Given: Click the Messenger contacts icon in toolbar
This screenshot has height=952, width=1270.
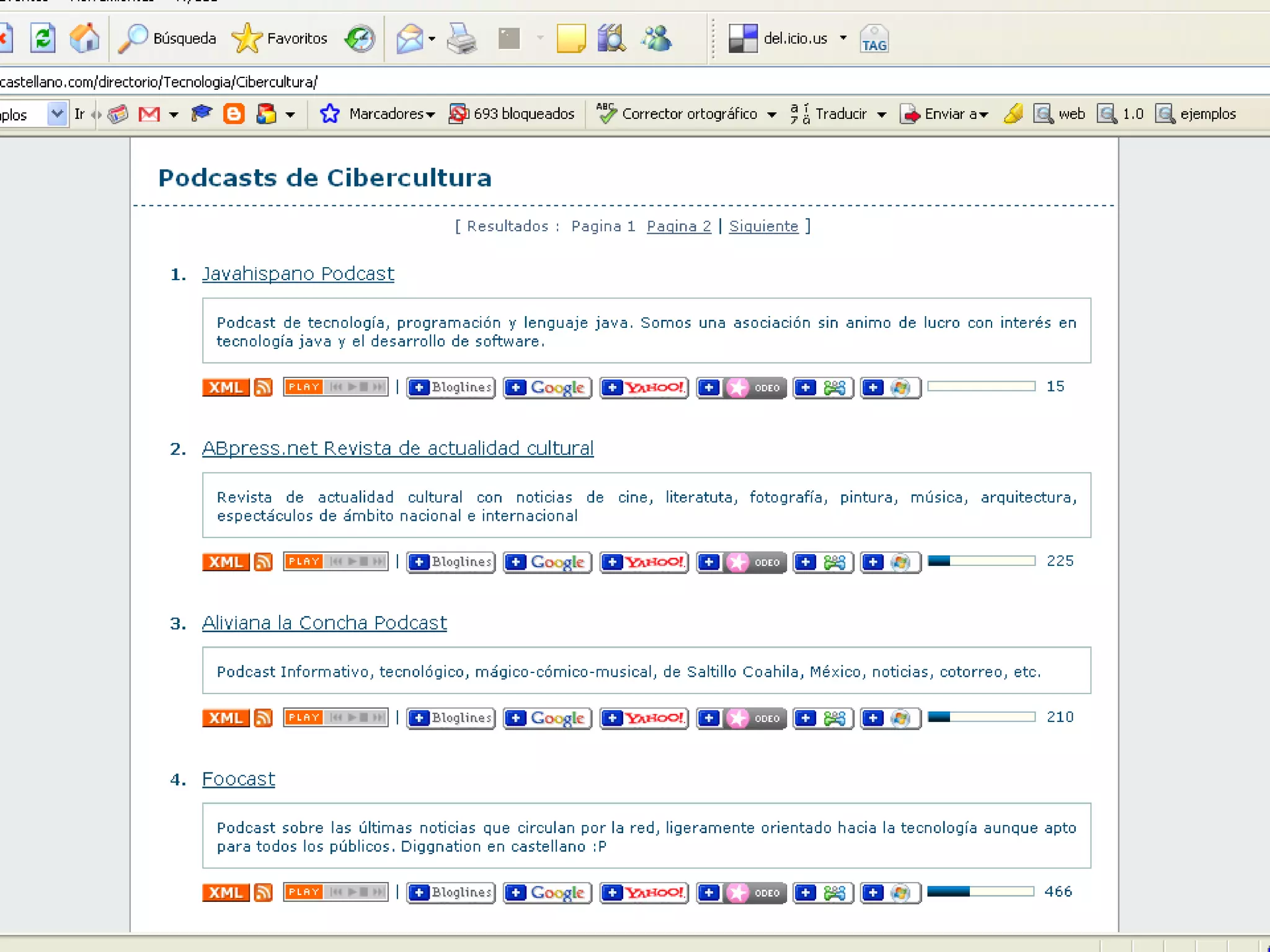Looking at the screenshot, I should click(x=657, y=38).
